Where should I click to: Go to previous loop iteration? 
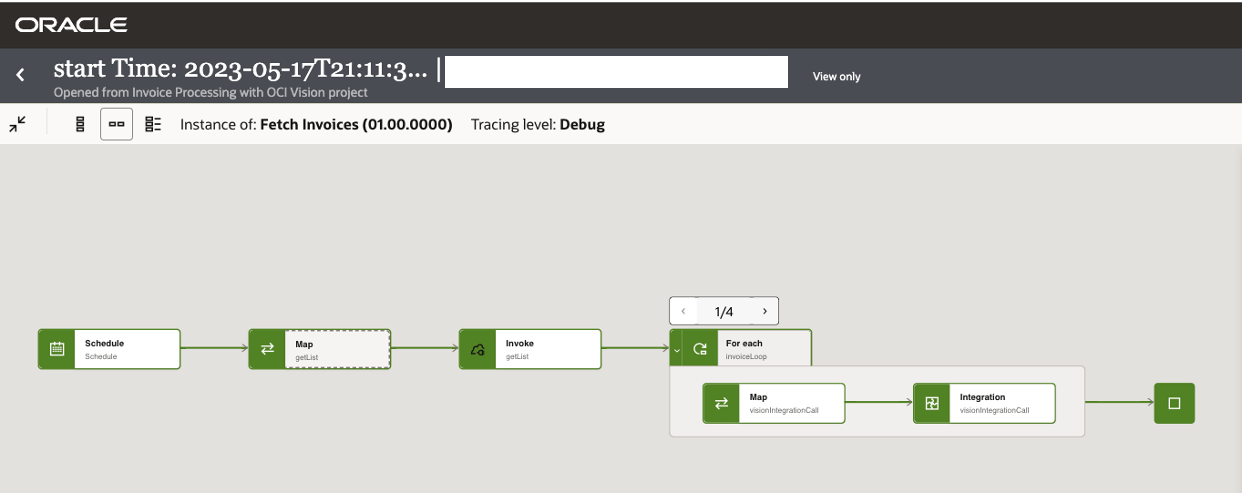(683, 311)
